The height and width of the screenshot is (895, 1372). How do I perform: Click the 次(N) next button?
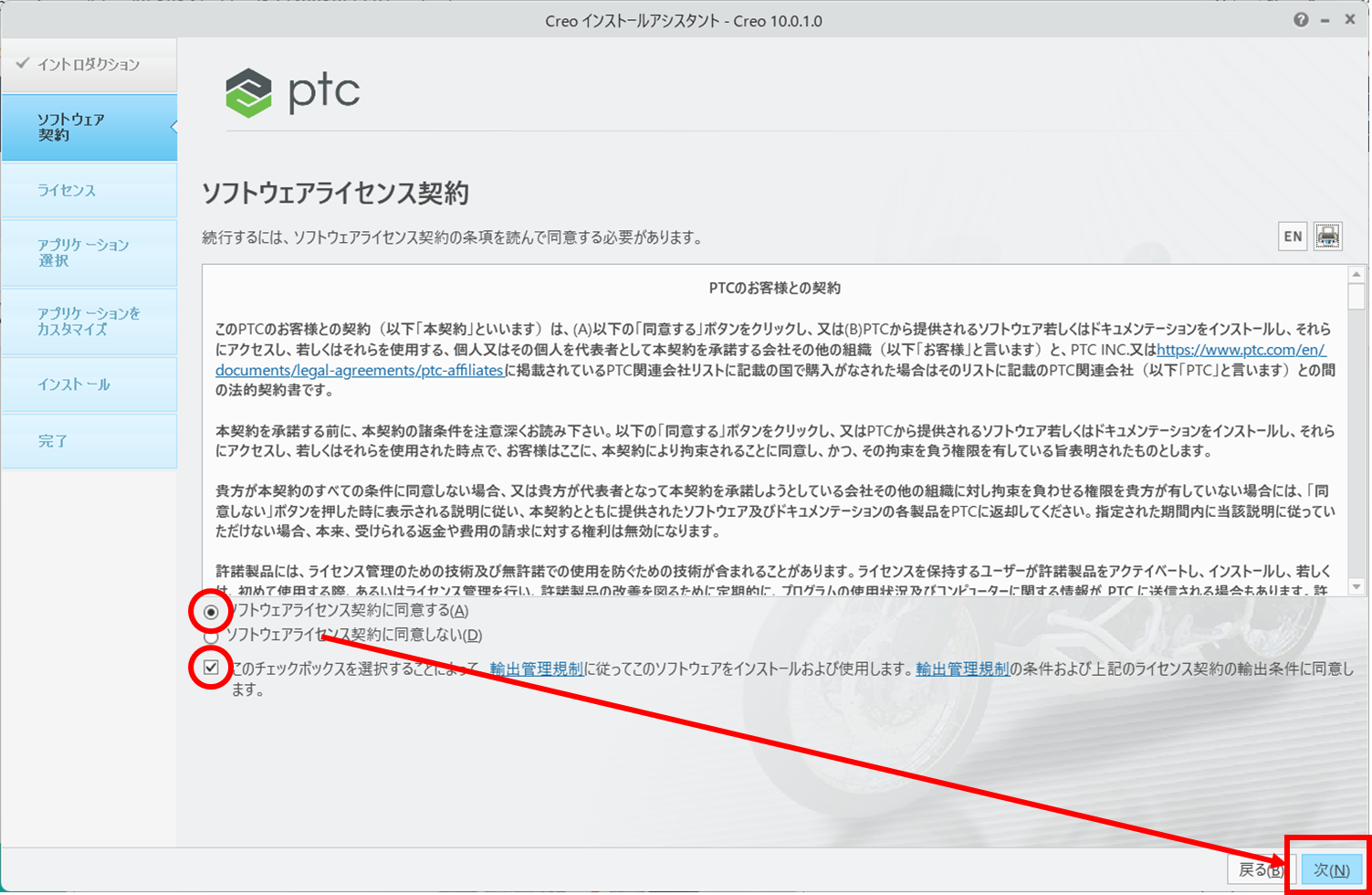coord(1331,870)
